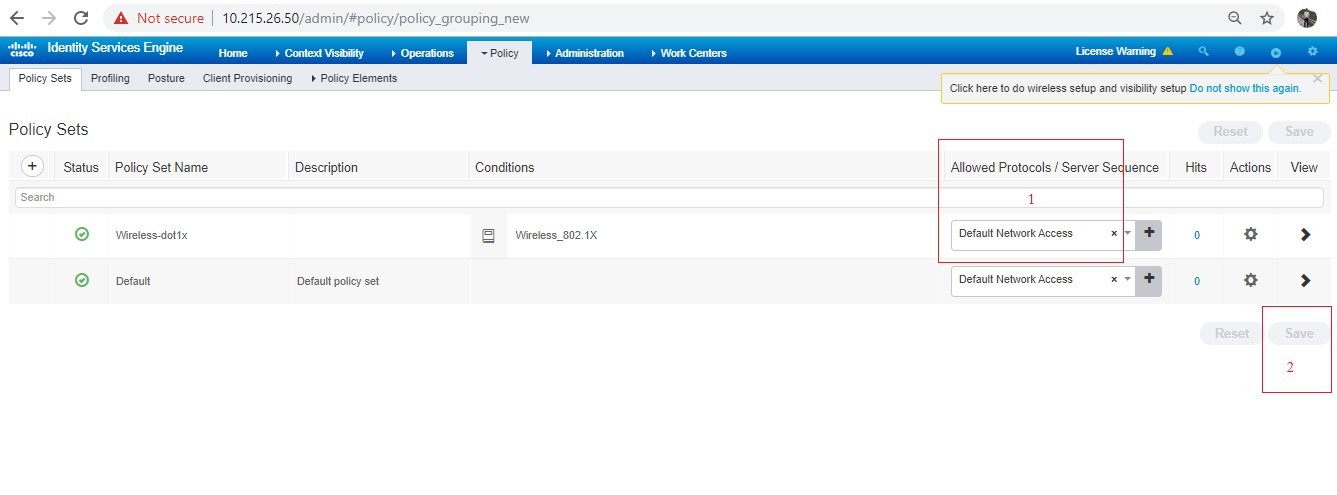Image resolution: width=1337 pixels, height=495 pixels.
Task: Open the conditions library icon for Wireless-dot1x
Action: point(488,236)
